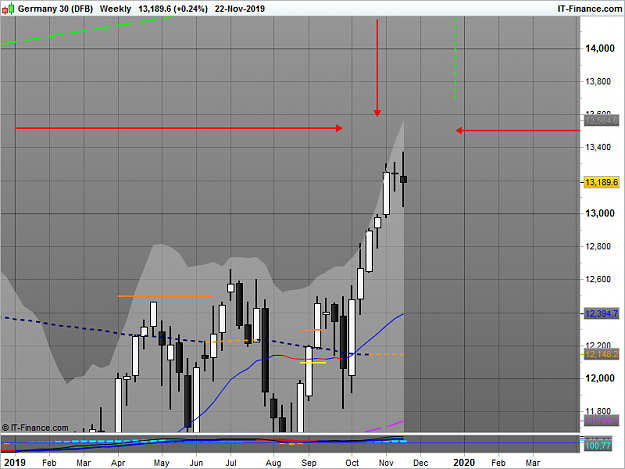Image resolution: width=625 pixels, height=469 pixels.
Task: Select the latest black weekly candle
Action: (403, 179)
